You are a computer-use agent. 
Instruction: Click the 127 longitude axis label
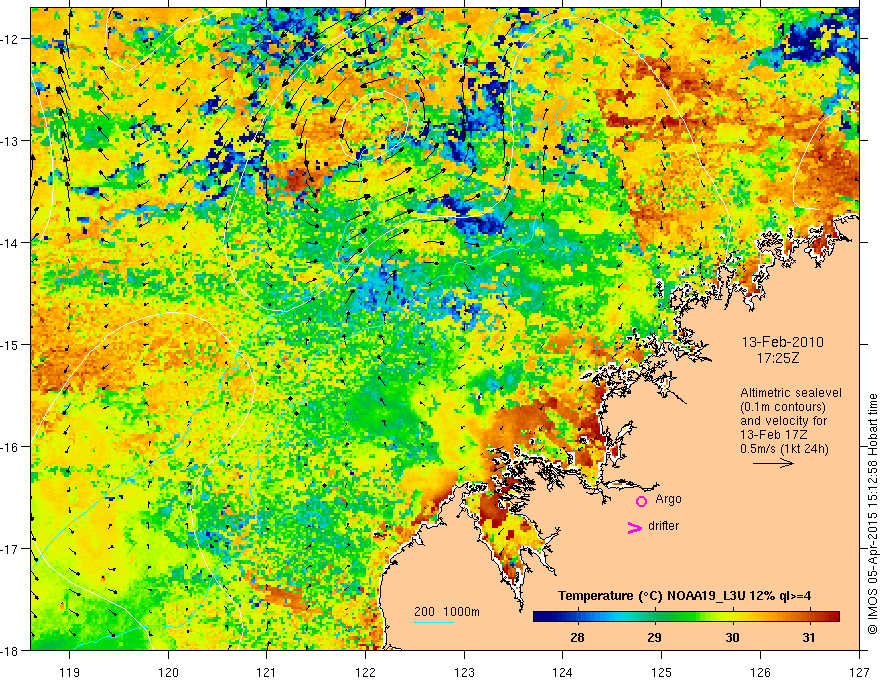859,672
